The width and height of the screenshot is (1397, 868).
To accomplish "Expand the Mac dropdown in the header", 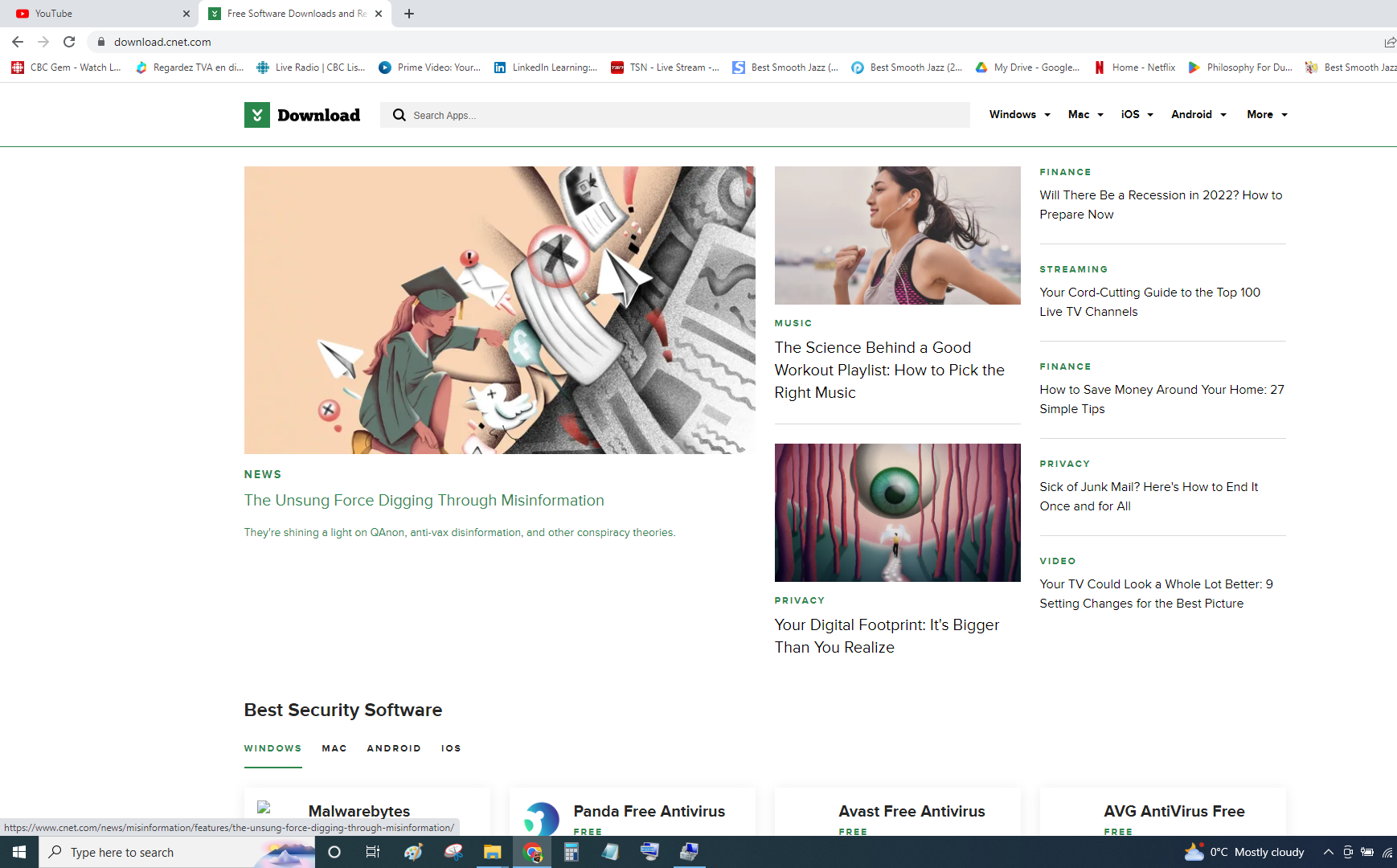I will [x=1085, y=115].
